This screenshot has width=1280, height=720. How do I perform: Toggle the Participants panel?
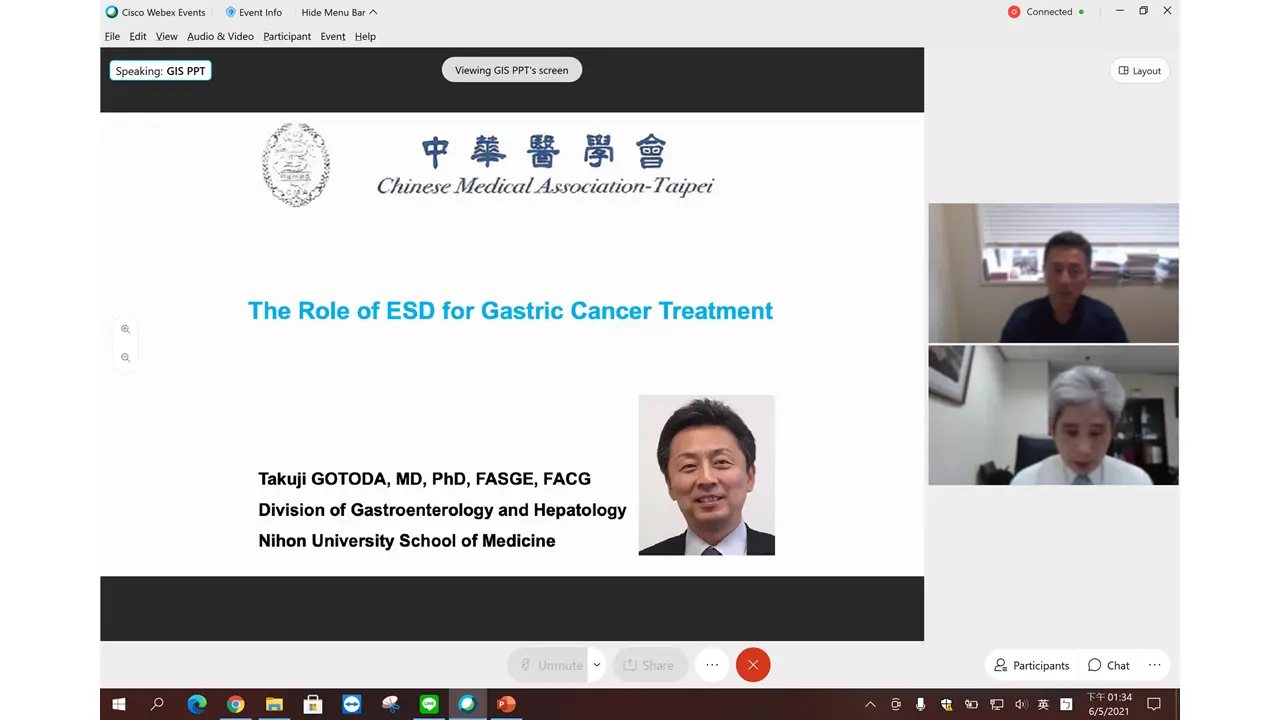pos(1031,665)
